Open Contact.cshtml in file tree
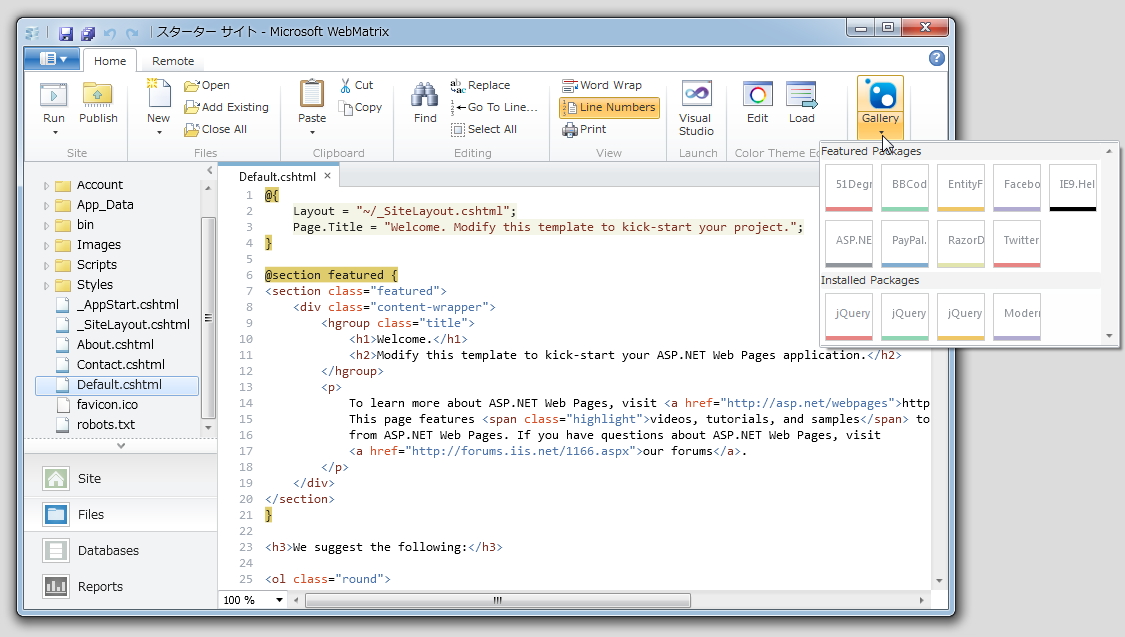1125x637 pixels. [x=121, y=365]
